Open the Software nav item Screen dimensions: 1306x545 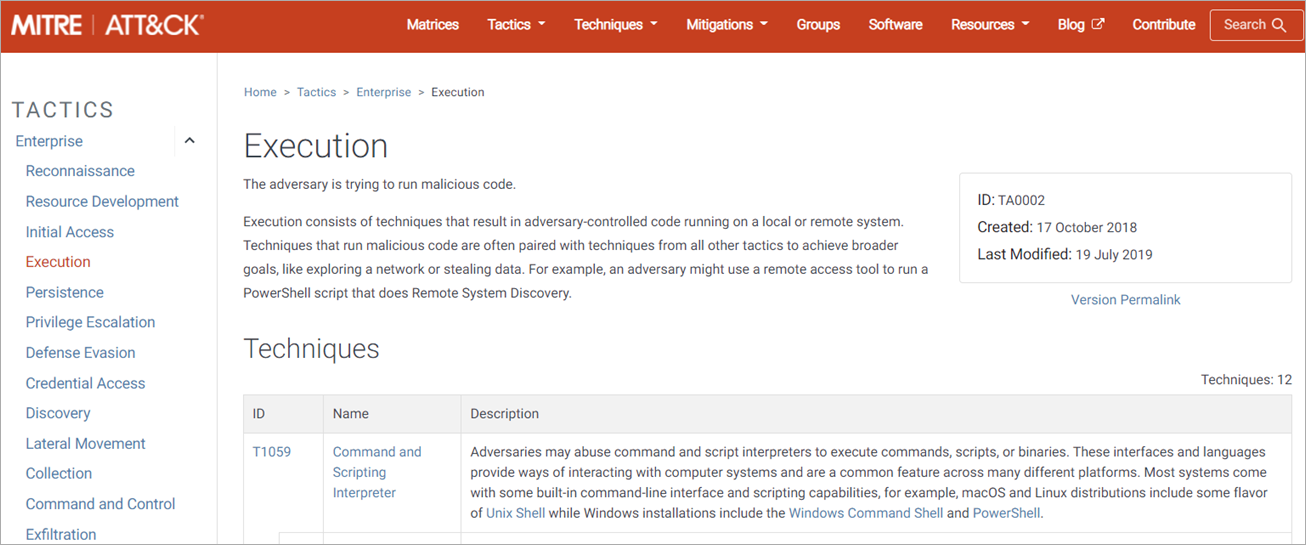point(895,25)
